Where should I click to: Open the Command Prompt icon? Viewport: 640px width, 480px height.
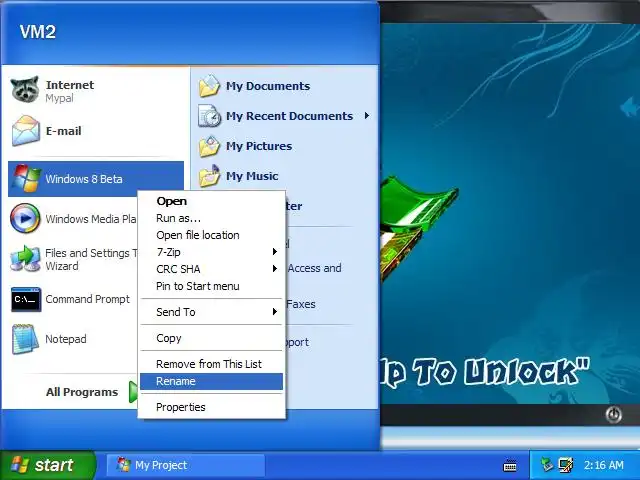coord(26,299)
